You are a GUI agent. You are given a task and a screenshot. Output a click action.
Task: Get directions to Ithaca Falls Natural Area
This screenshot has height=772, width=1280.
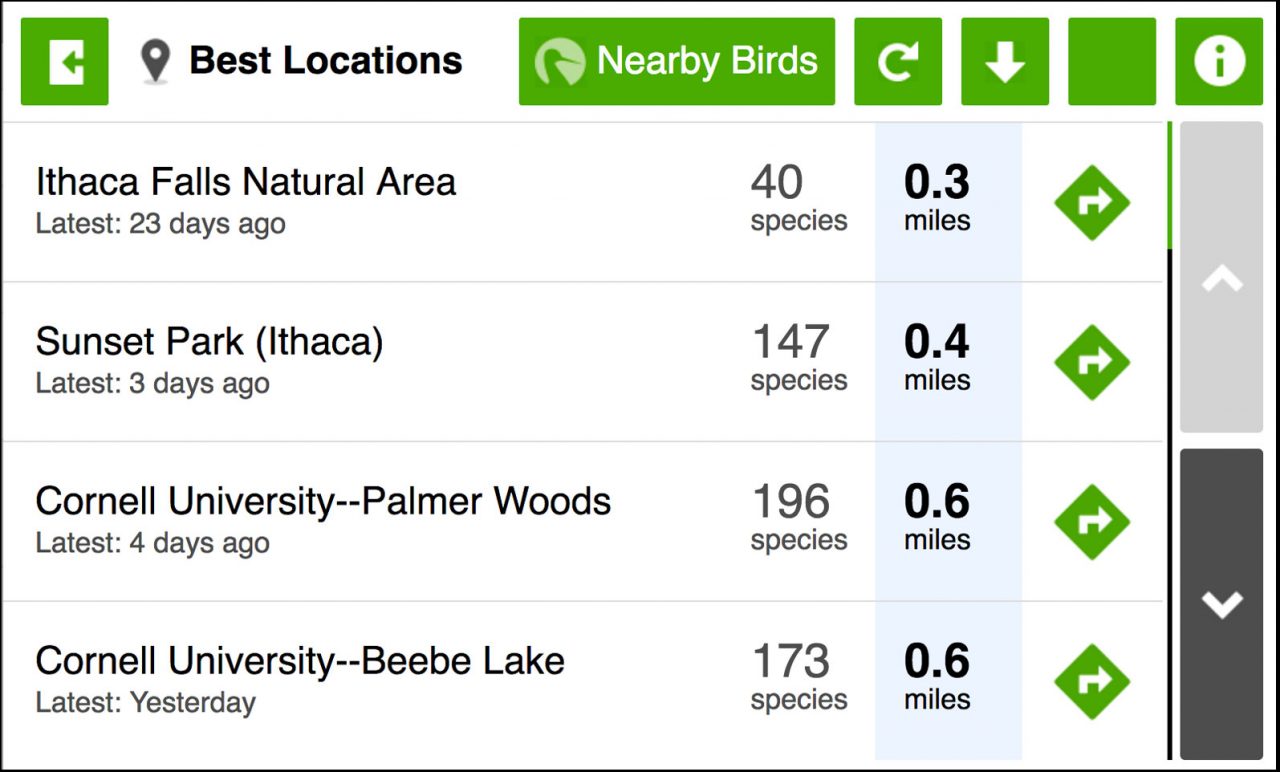(1091, 201)
